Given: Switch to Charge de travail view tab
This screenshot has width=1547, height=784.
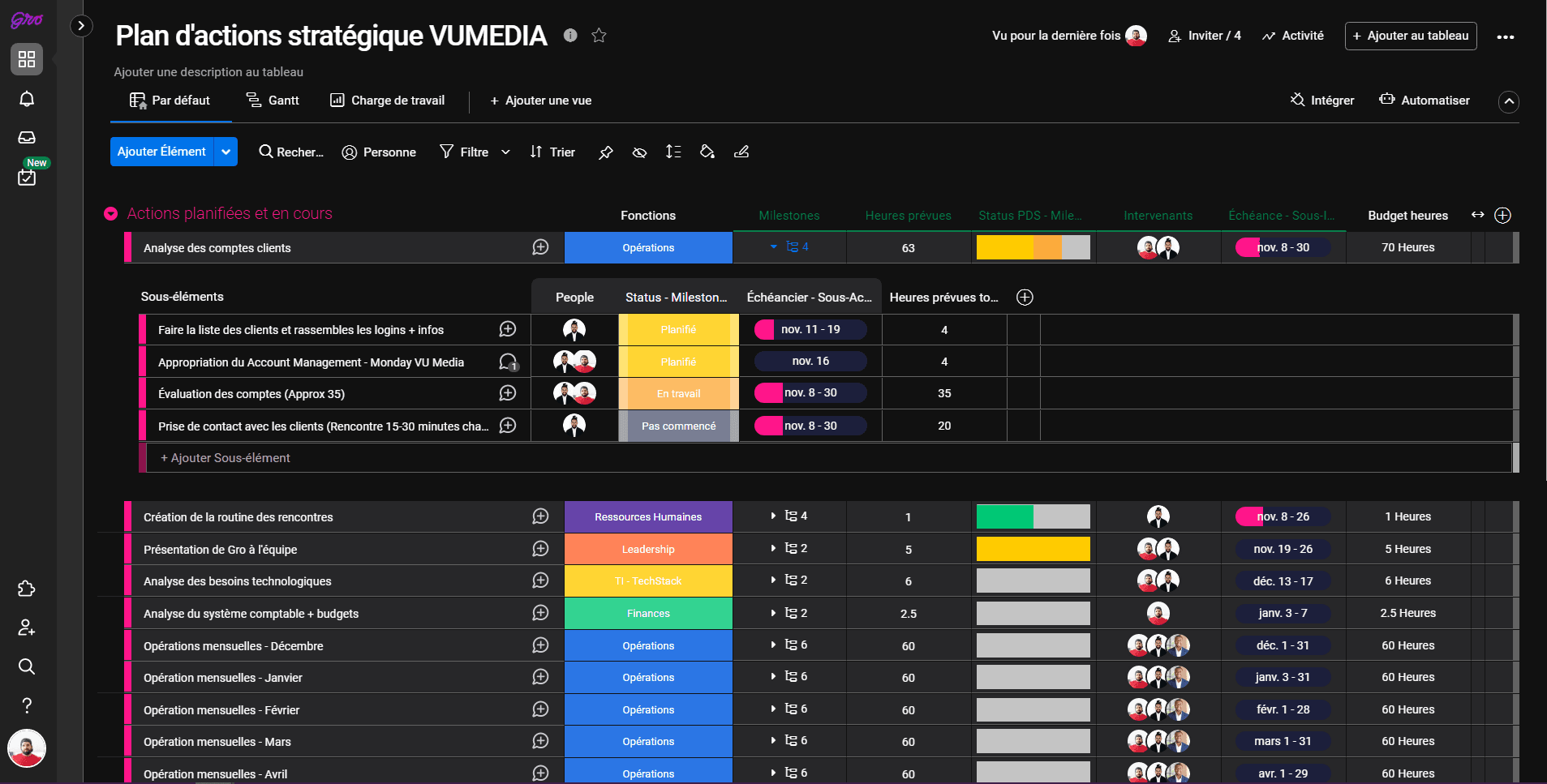Looking at the screenshot, I should (387, 101).
